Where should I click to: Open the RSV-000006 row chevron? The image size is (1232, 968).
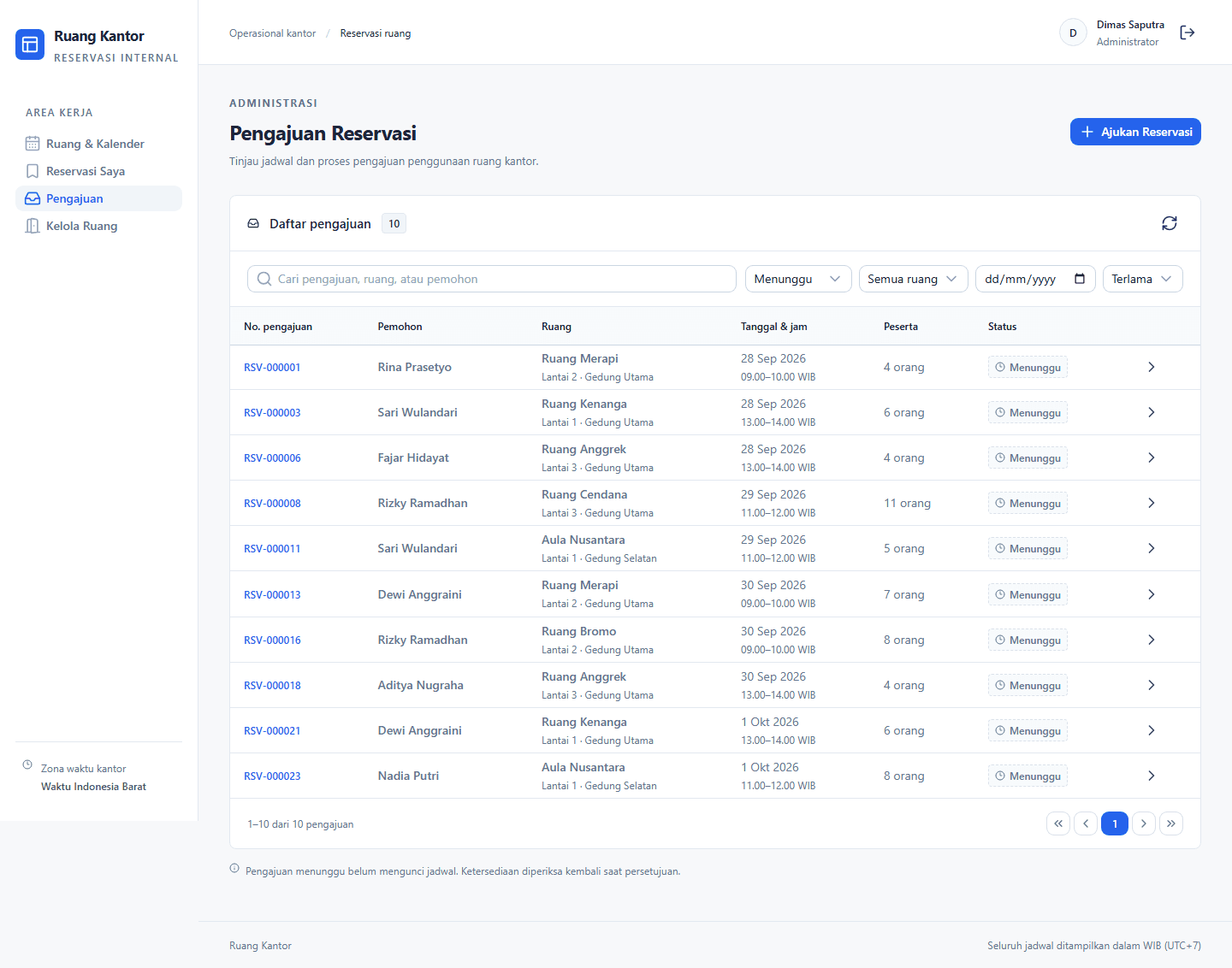coord(1151,457)
